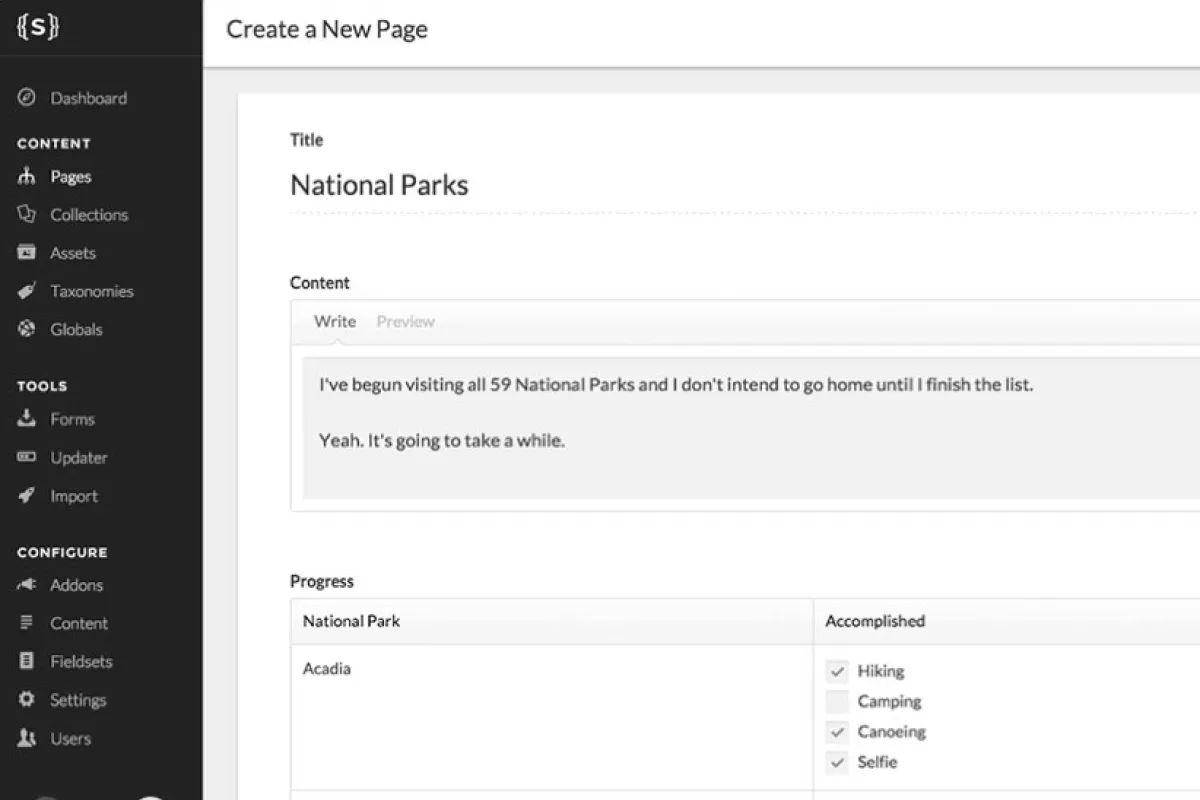Open the Users section link

pyautogui.click(x=70, y=739)
